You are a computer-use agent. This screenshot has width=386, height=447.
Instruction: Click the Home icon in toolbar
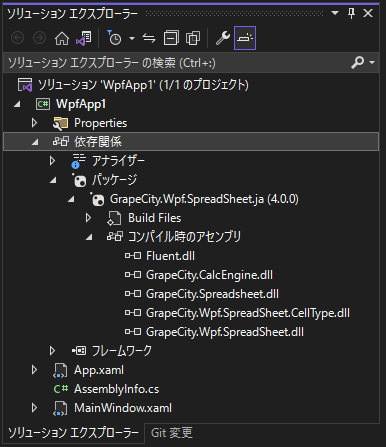62,38
